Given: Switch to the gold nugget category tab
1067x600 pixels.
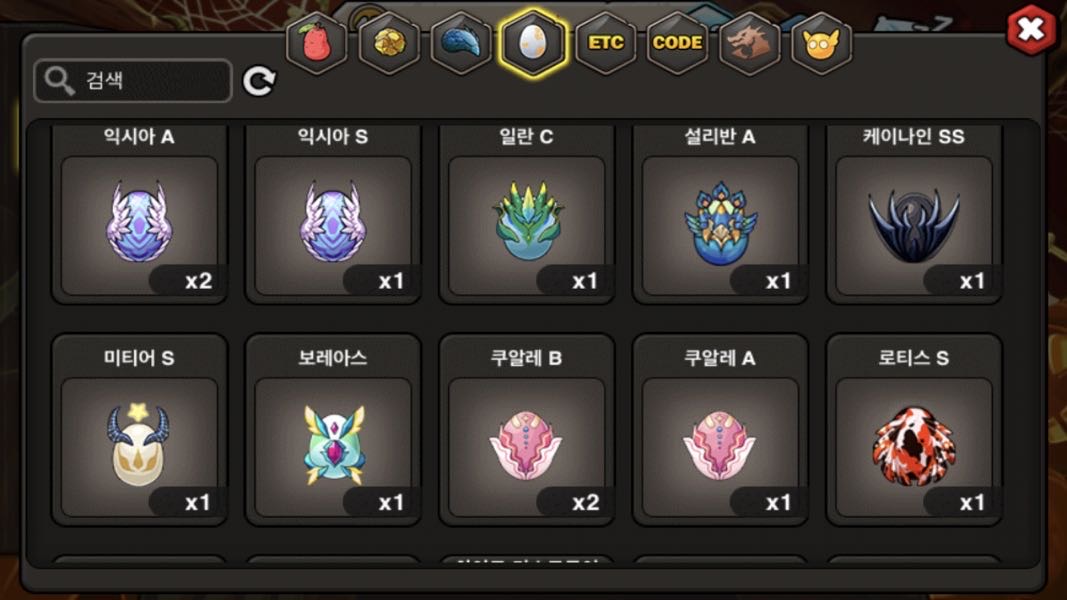Looking at the screenshot, I should click(389, 43).
